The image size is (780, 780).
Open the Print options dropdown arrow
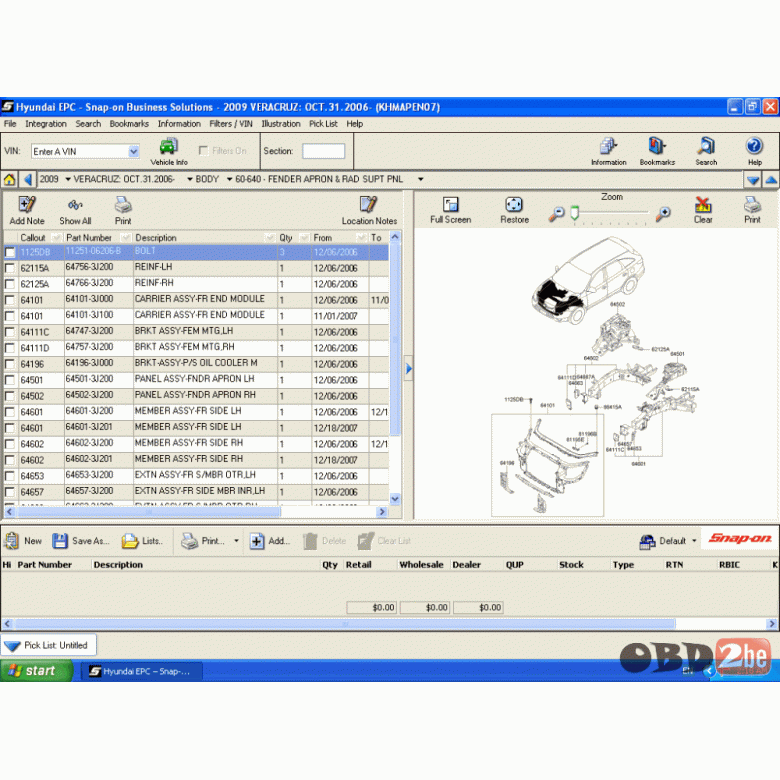coord(236,541)
